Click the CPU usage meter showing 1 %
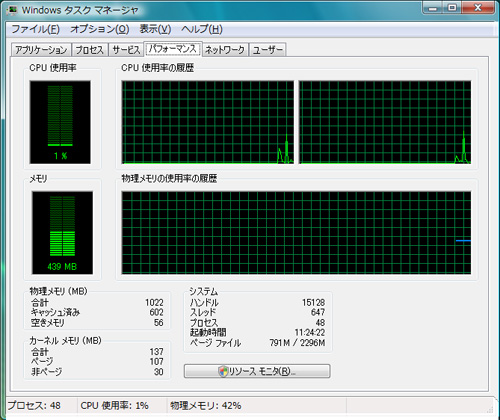500x420 pixels. (x=60, y=122)
